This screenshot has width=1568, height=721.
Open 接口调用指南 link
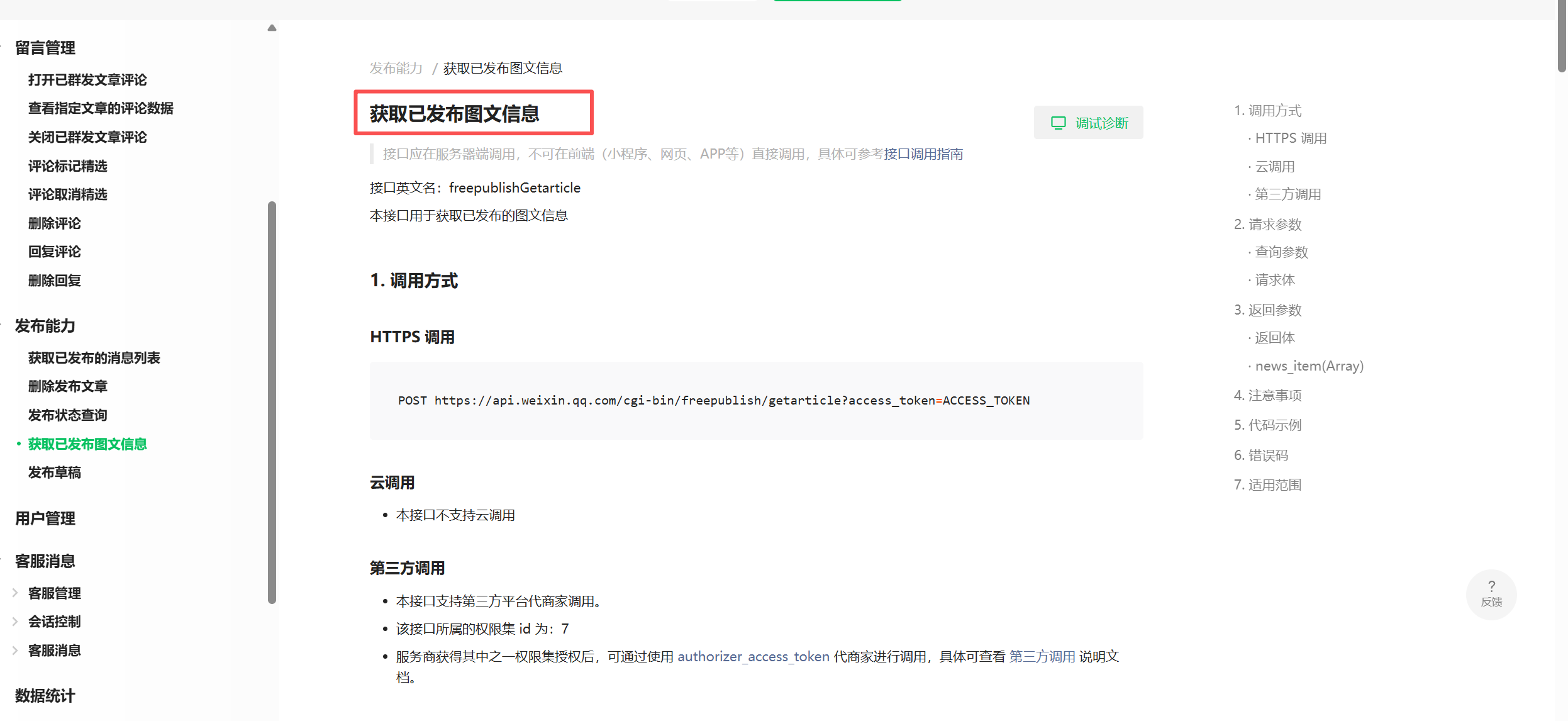pyautogui.click(x=923, y=154)
